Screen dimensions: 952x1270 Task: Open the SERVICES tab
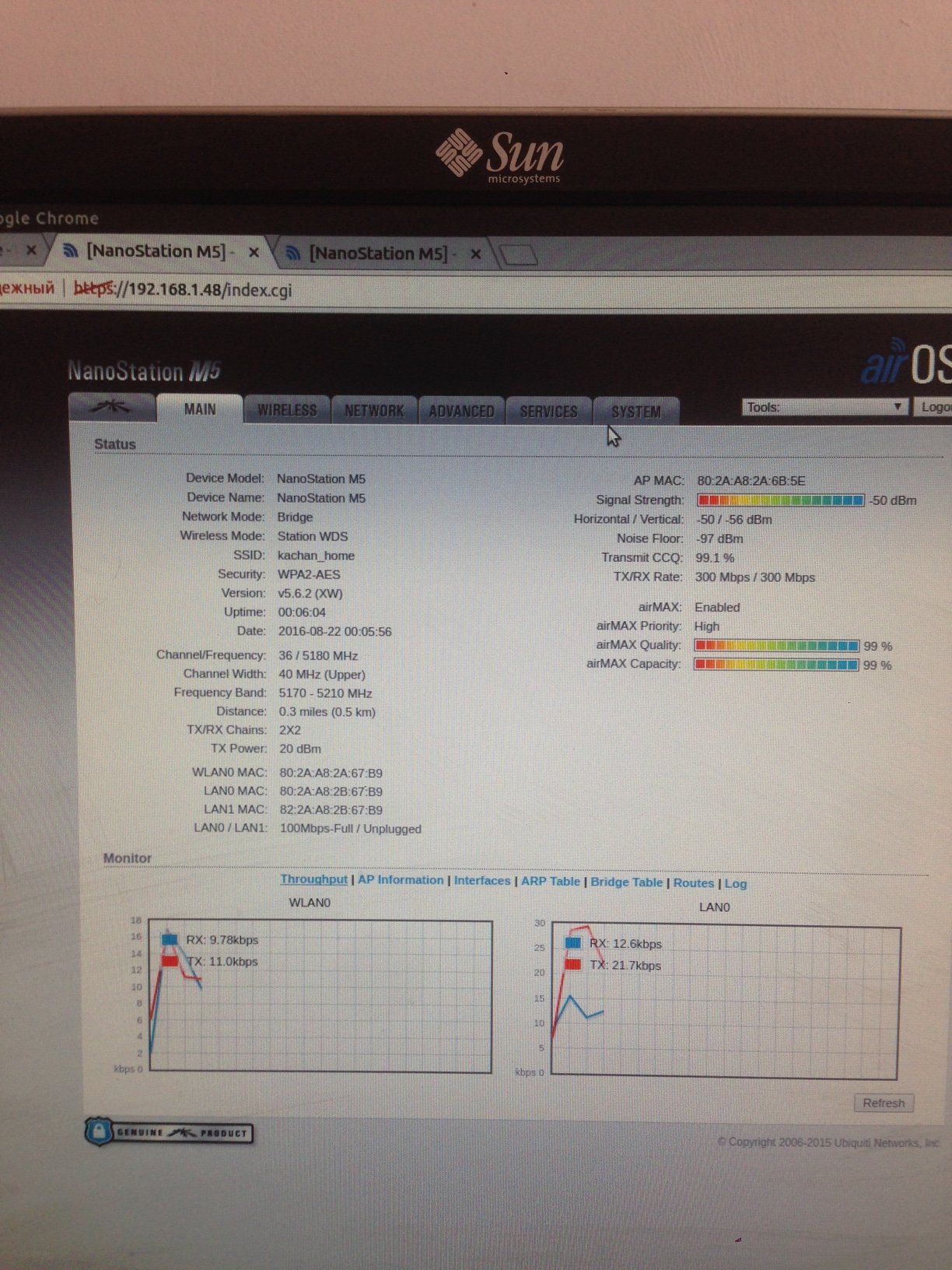point(548,412)
